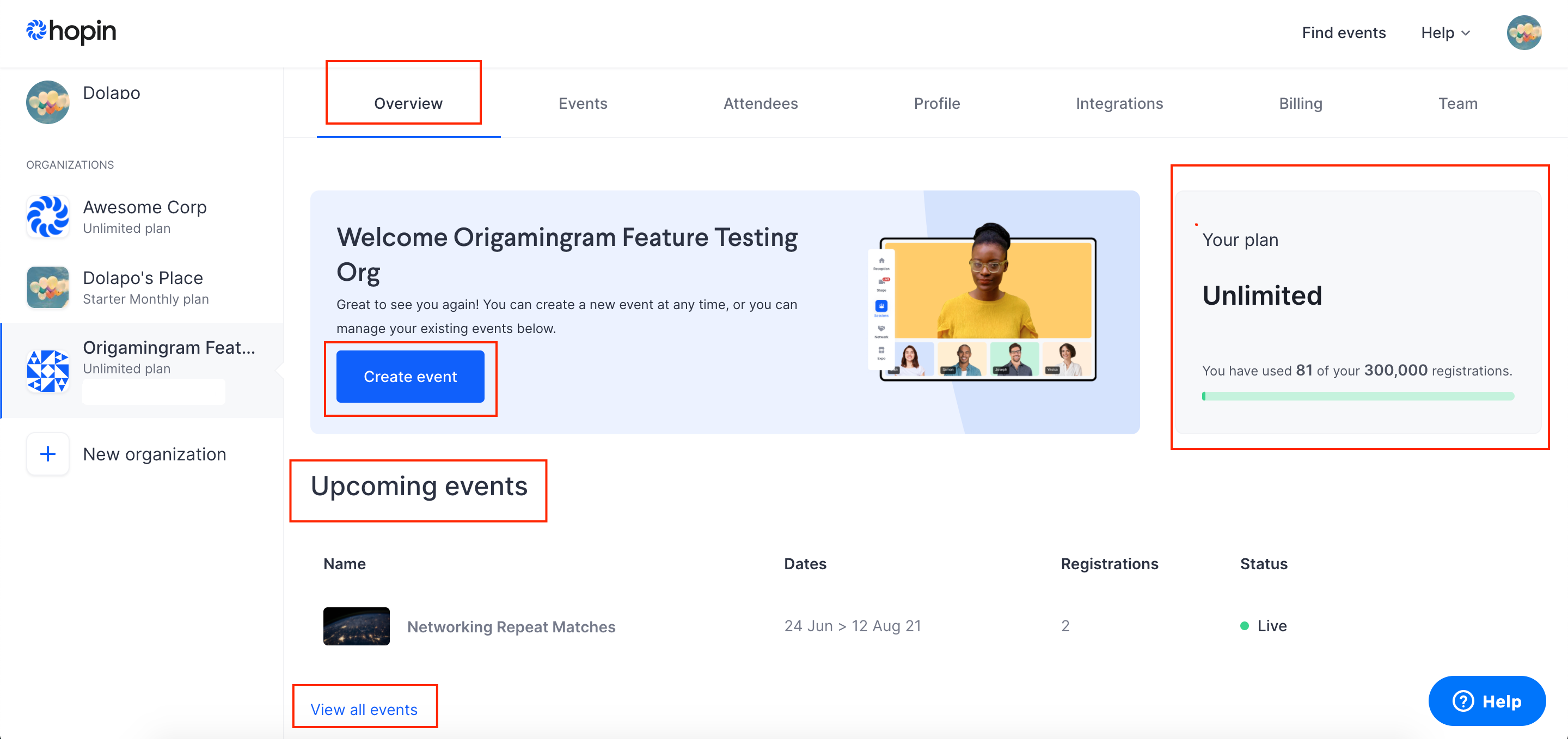The image size is (1568, 739).
Task: Open the Team tab
Action: click(1457, 103)
